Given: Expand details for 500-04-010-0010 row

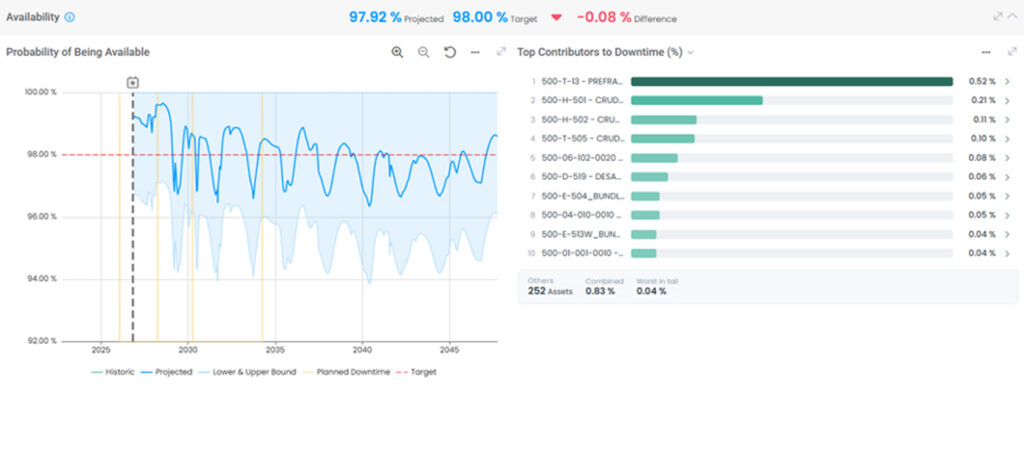Looking at the screenshot, I should 1008,215.
